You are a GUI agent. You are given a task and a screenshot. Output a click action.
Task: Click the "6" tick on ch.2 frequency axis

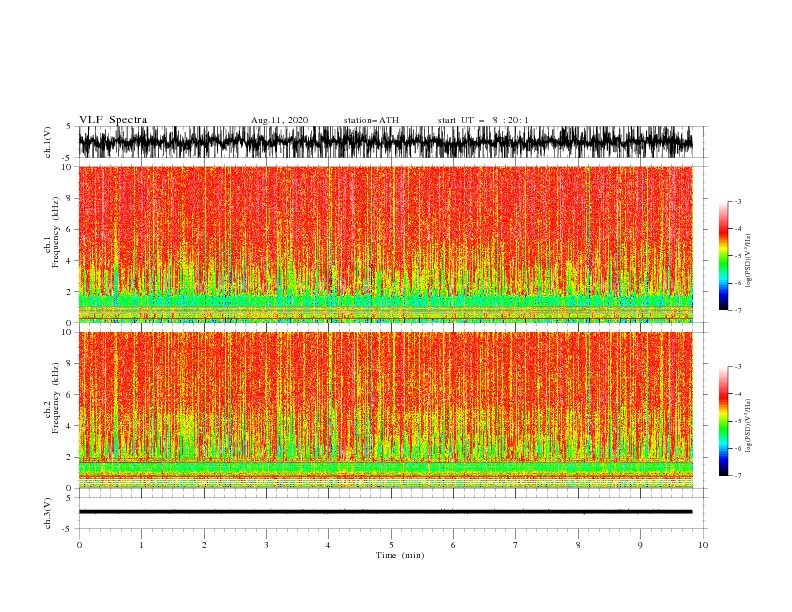[x=70, y=395]
